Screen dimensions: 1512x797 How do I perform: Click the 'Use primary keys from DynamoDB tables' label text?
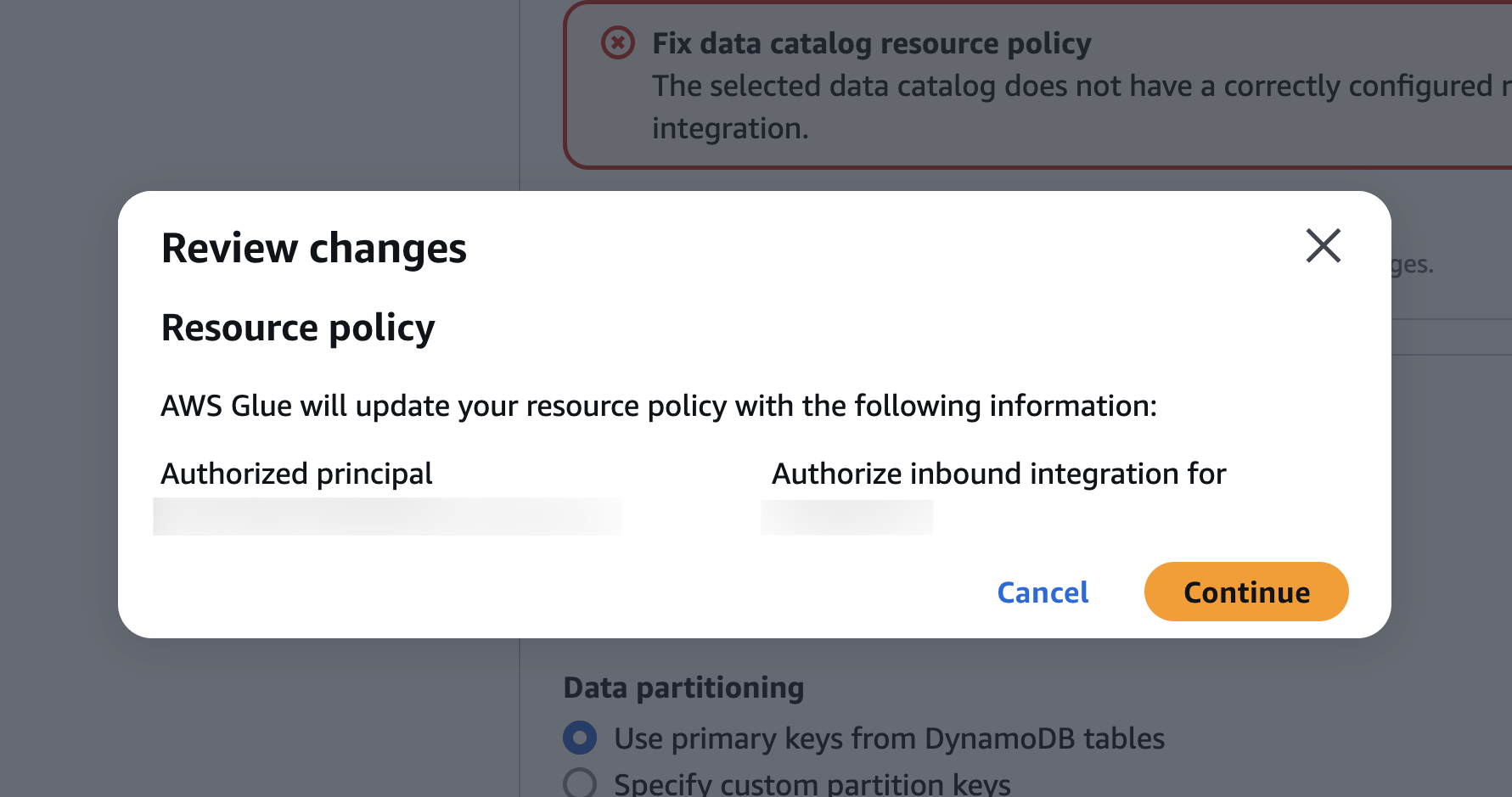889,738
